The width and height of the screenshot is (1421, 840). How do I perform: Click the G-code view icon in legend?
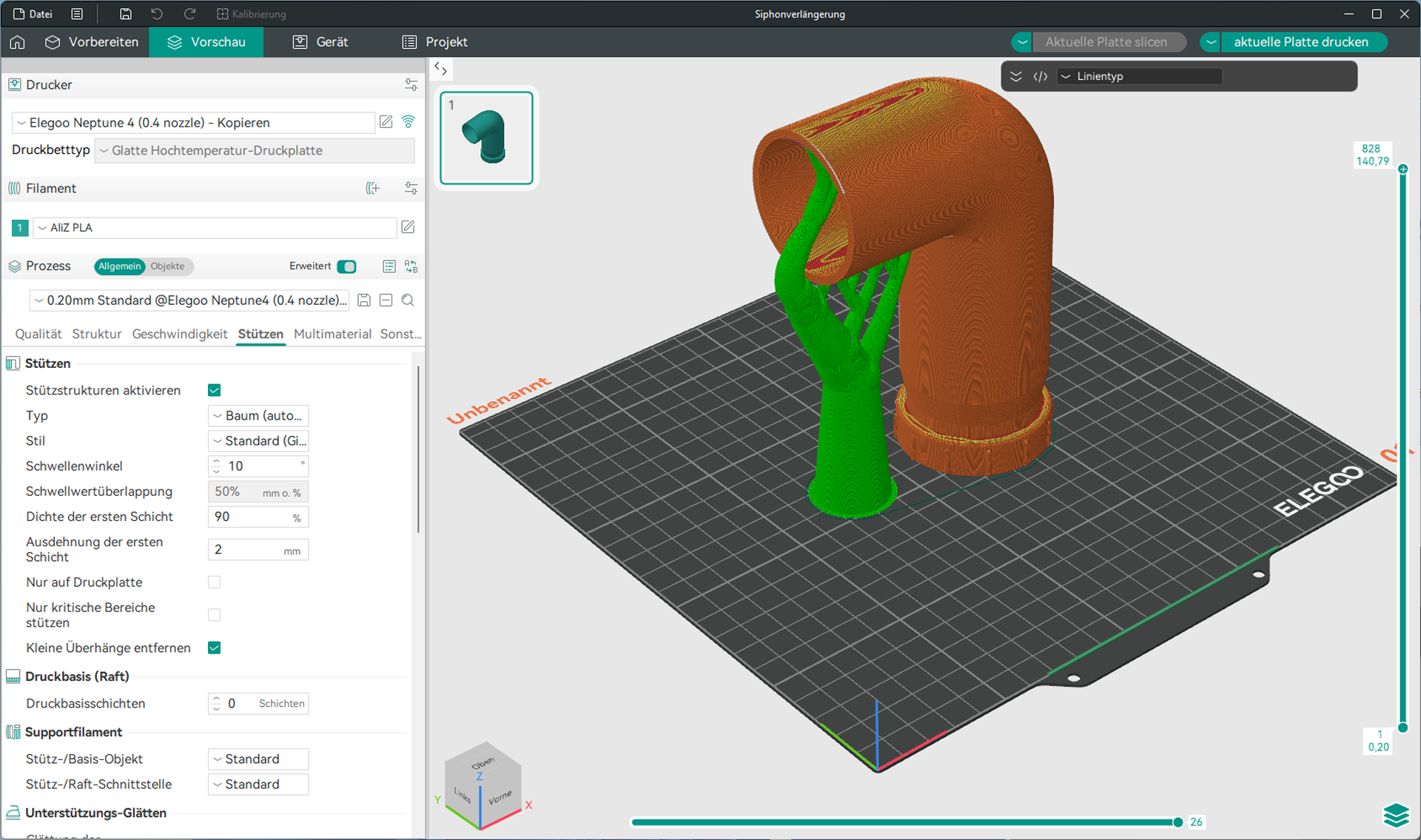(x=1041, y=76)
